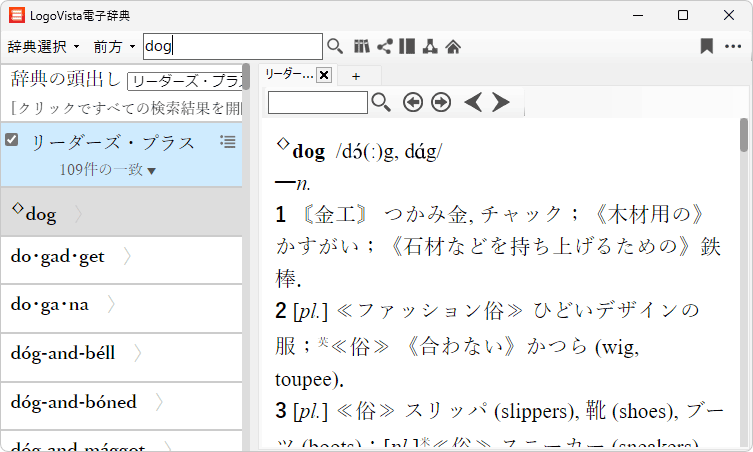
Task: Click the share icon in toolbar
Action: click(x=384, y=46)
